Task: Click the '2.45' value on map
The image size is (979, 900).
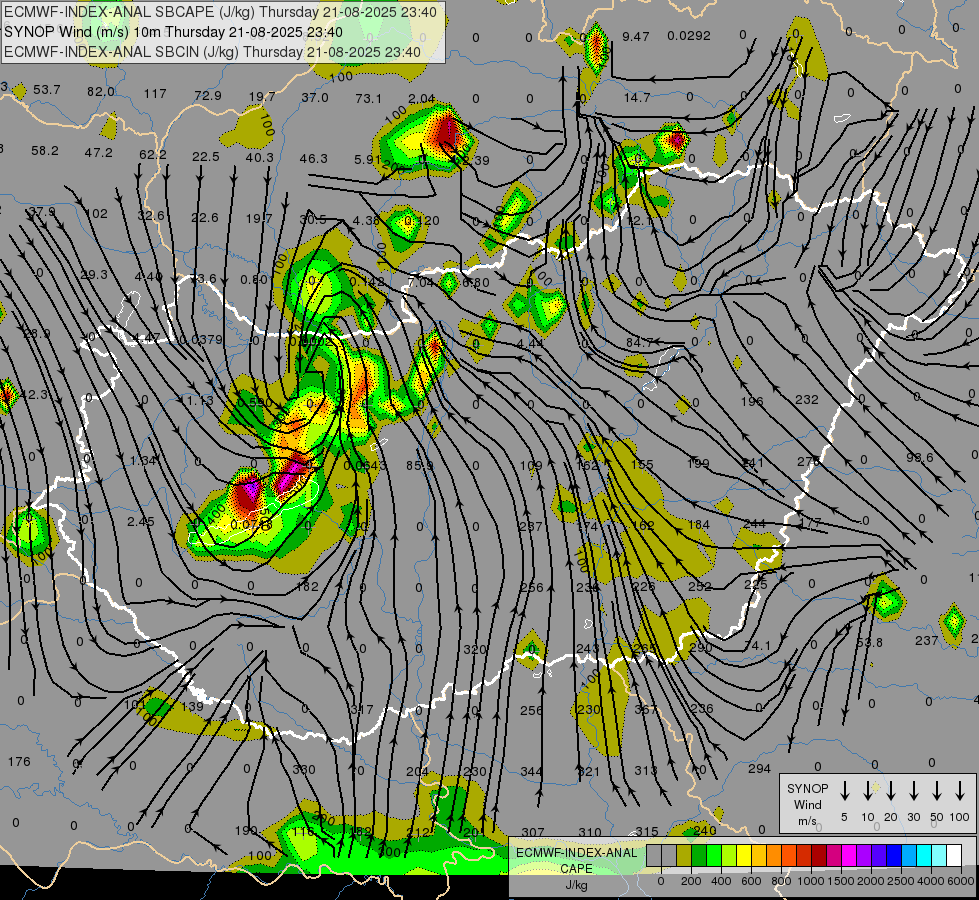Action: tap(140, 522)
